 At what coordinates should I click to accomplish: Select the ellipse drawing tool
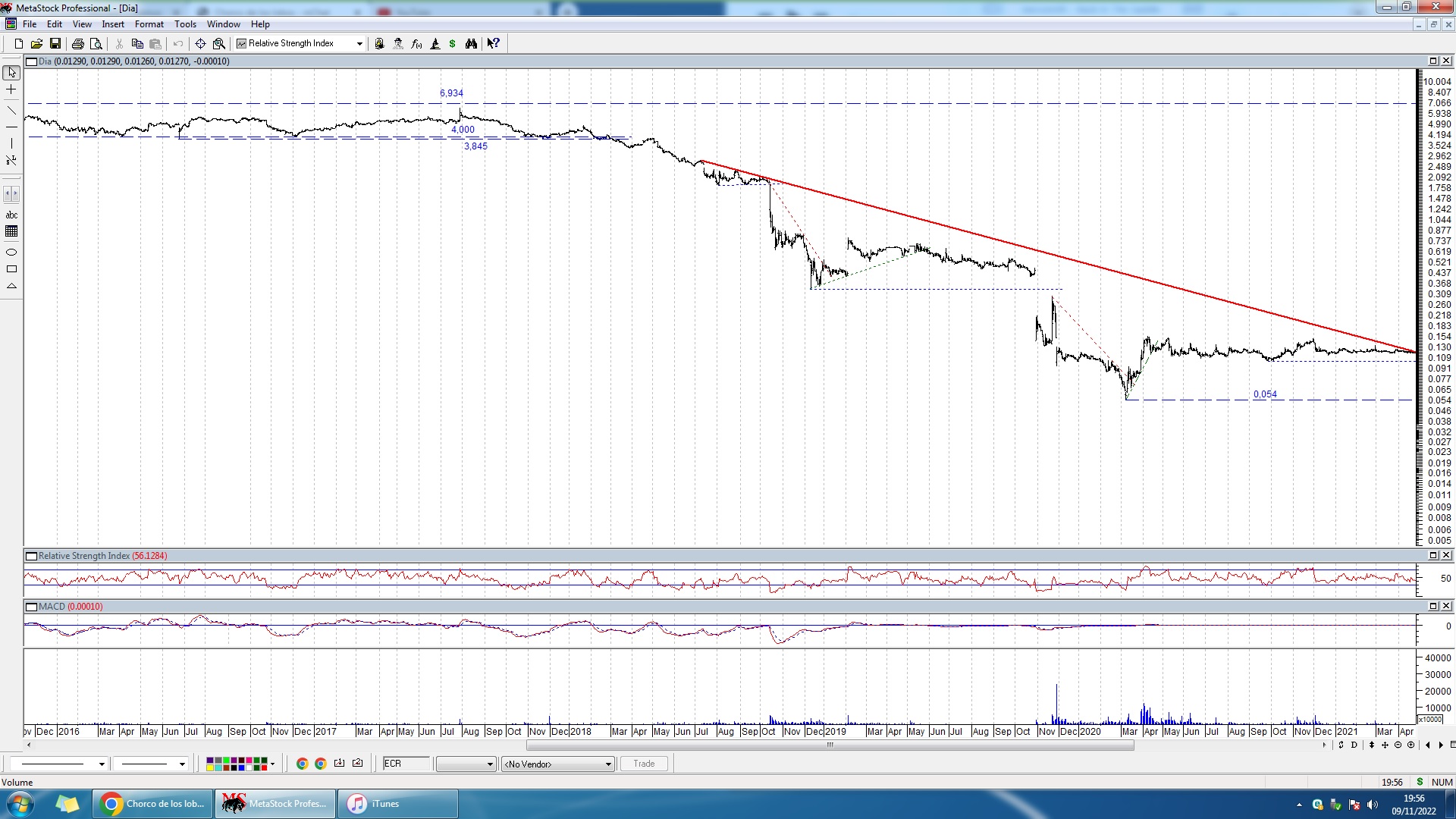click(x=11, y=252)
